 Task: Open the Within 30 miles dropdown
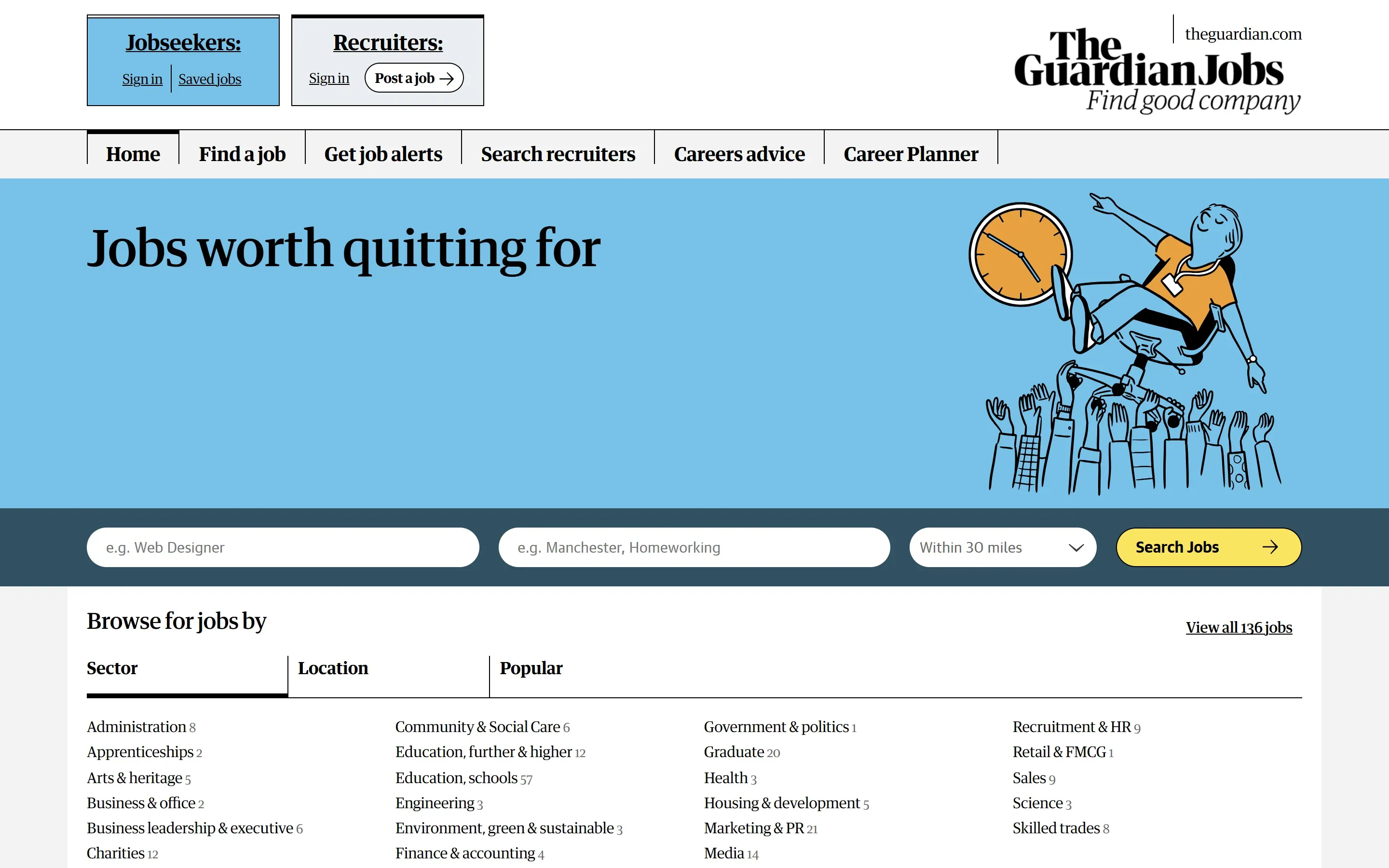tap(1003, 547)
